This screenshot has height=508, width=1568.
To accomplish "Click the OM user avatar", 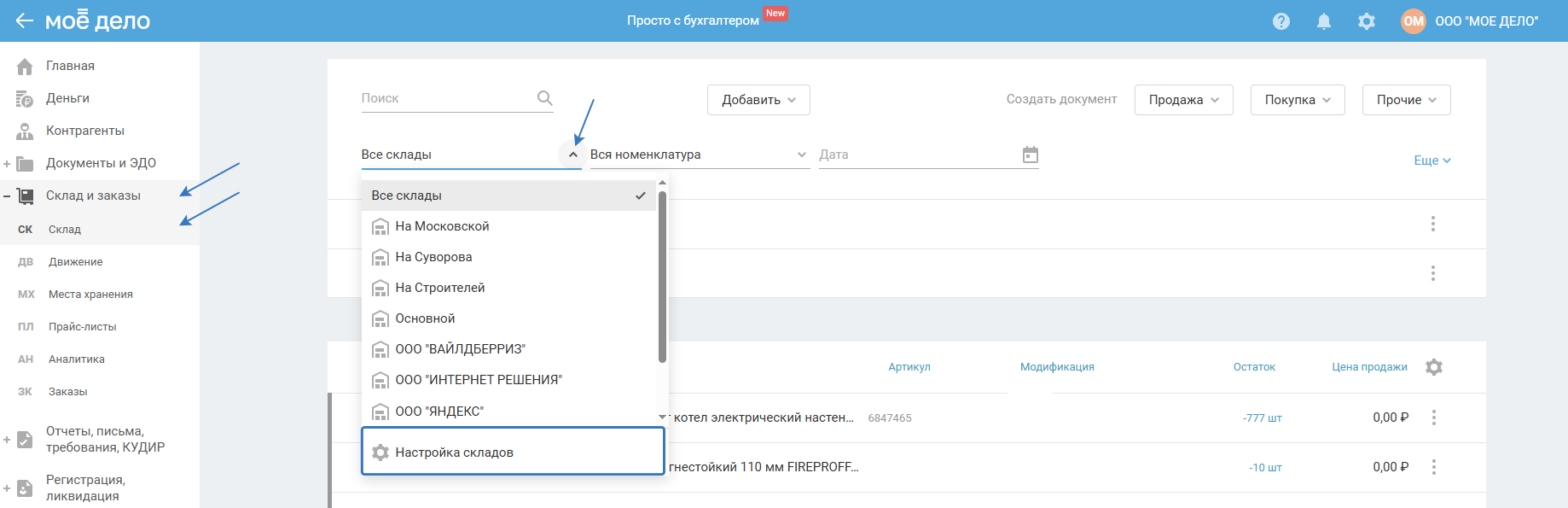I will point(1414,21).
